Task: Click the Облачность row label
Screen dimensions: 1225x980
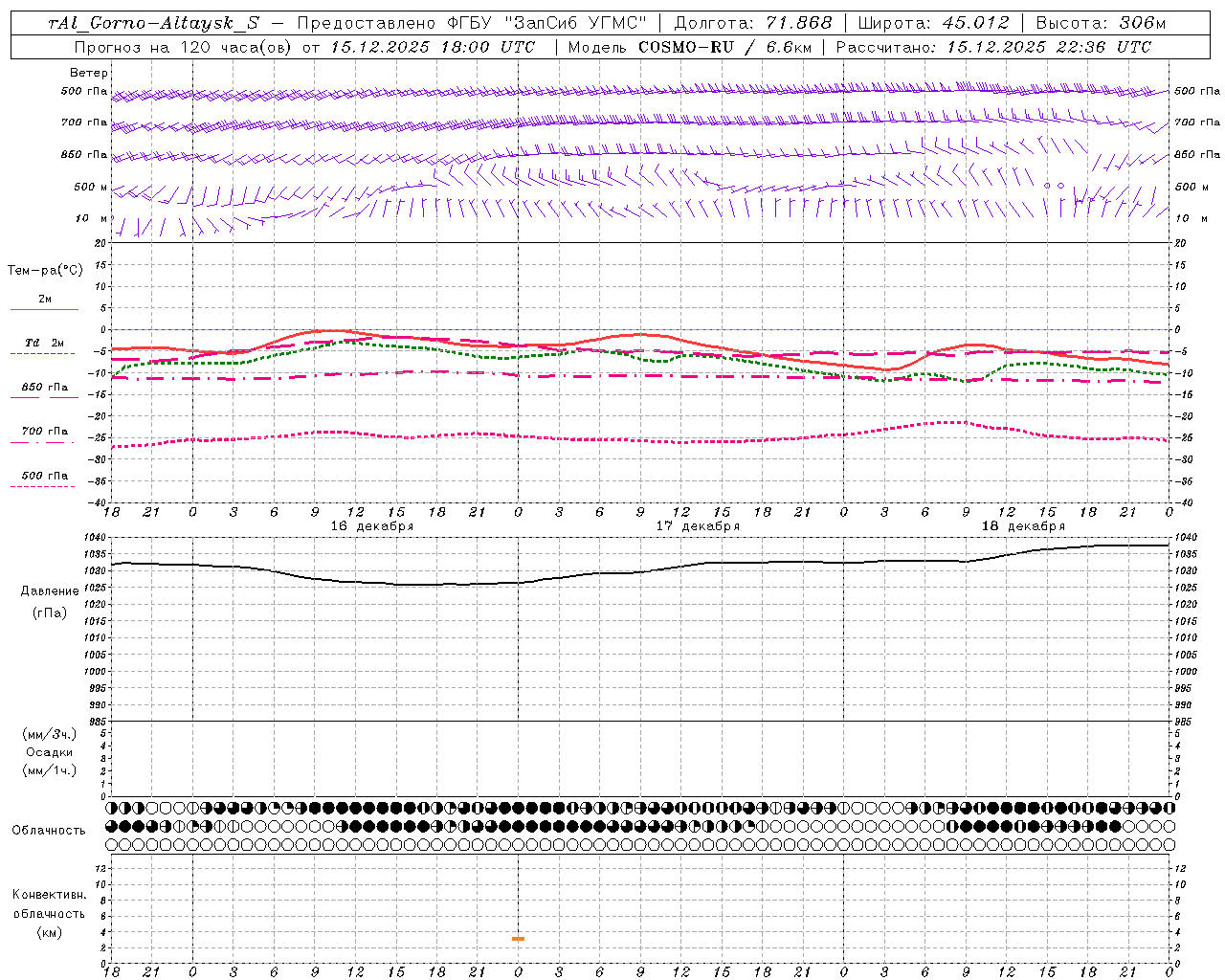Action: click(x=49, y=831)
